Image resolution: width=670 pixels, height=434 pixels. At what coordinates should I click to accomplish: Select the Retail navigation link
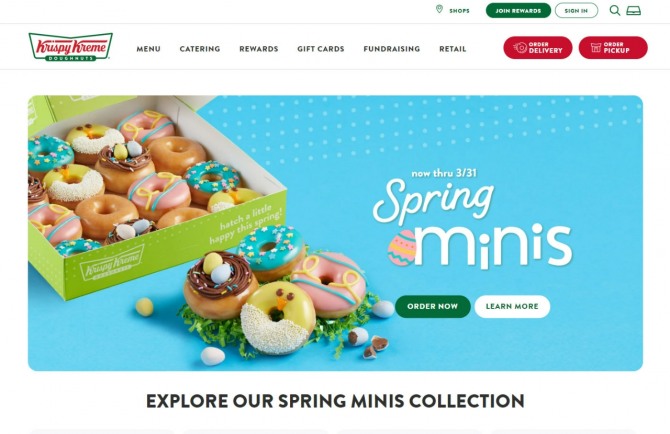453,49
